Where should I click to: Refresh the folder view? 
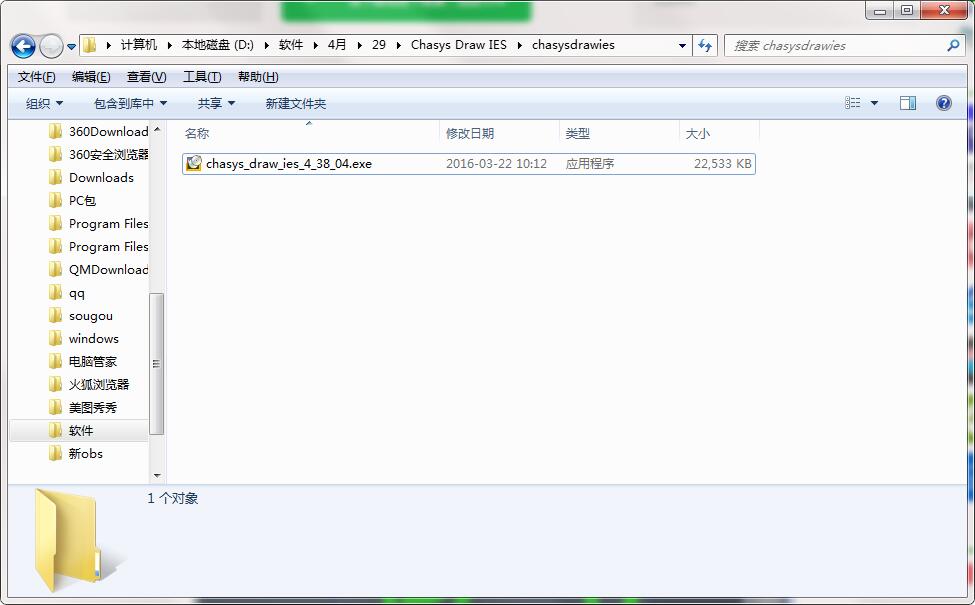705,45
